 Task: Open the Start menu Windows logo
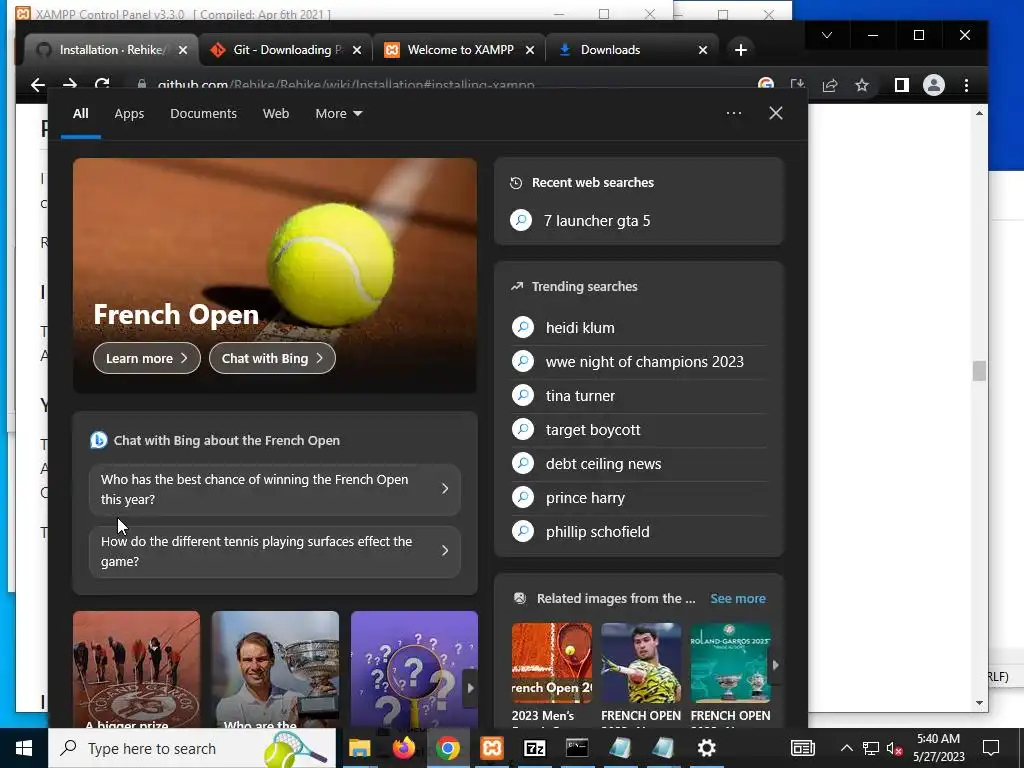tap(24, 748)
